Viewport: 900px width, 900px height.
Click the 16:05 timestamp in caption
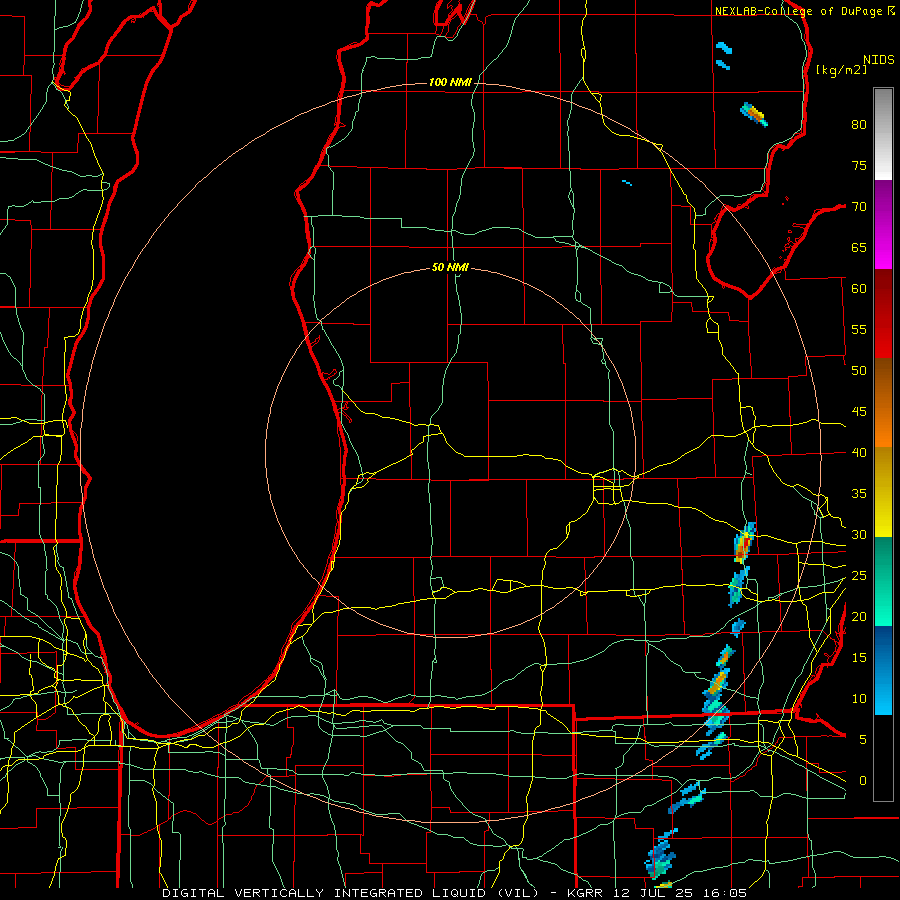click(728, 893)
